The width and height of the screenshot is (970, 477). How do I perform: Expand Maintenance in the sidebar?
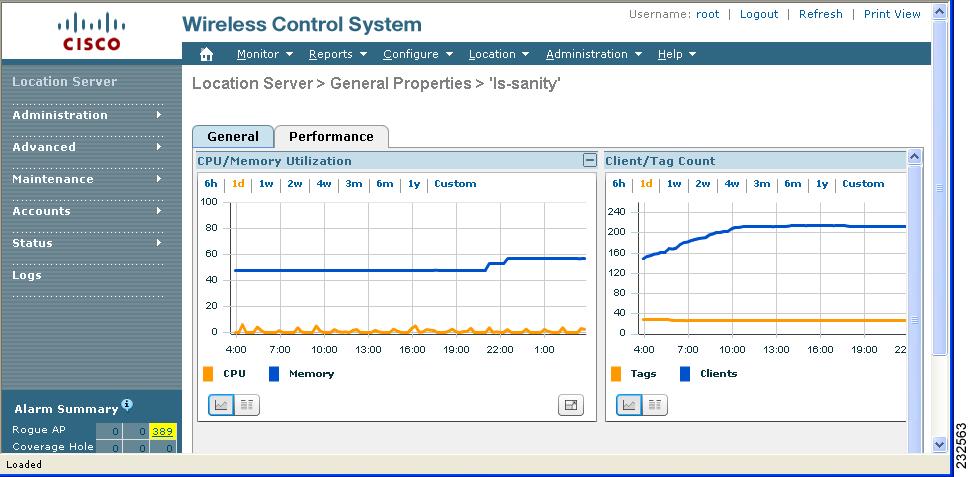tap(87, 179)
